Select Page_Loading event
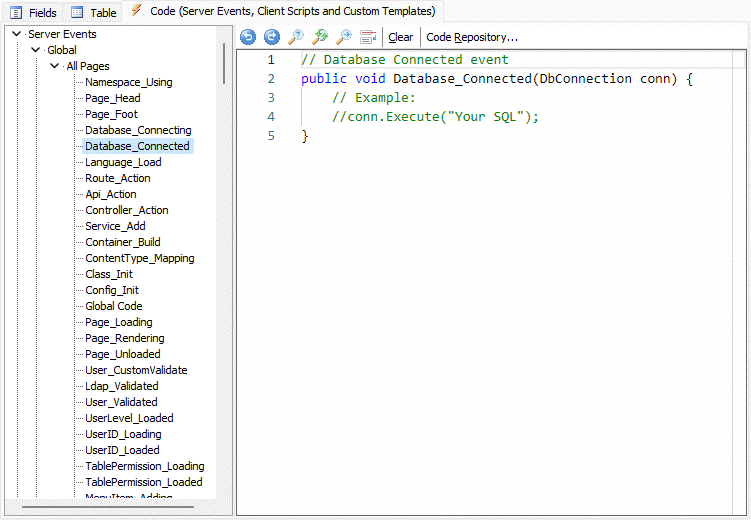This screenshot has width=751, height=520. point(119,322)
